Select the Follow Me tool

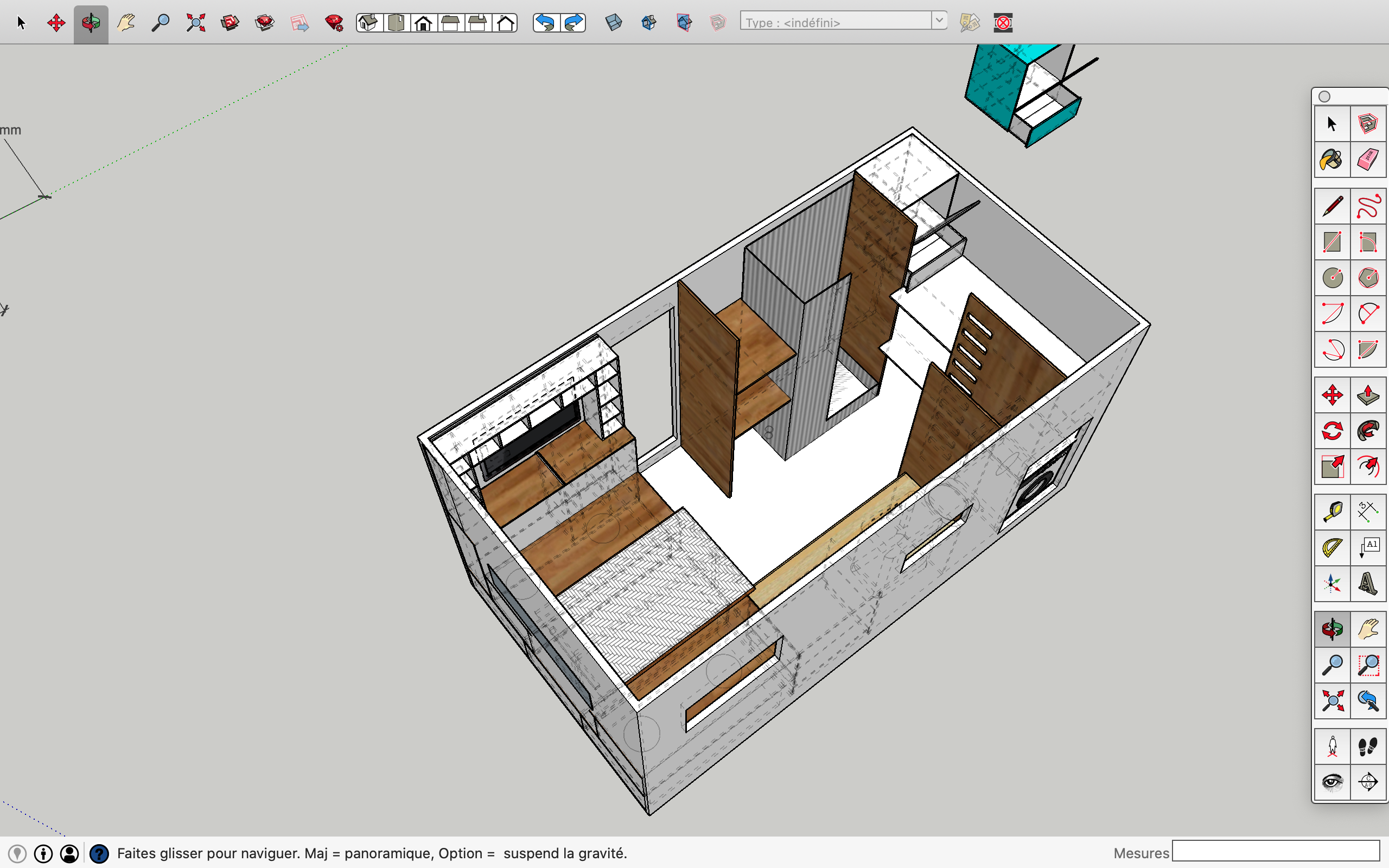click(1368, 431)
